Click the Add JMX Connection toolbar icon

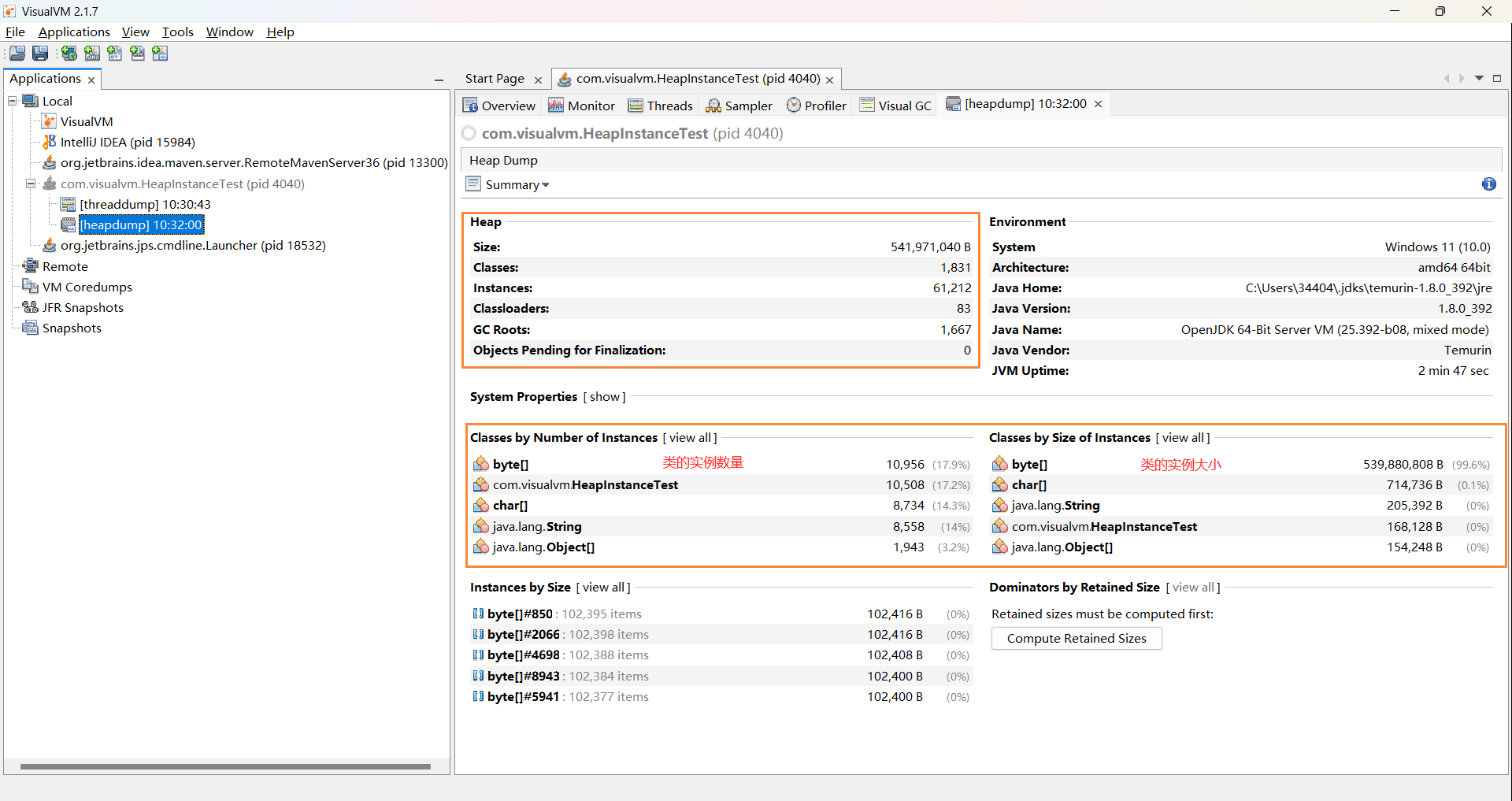[x=92, y=54]
